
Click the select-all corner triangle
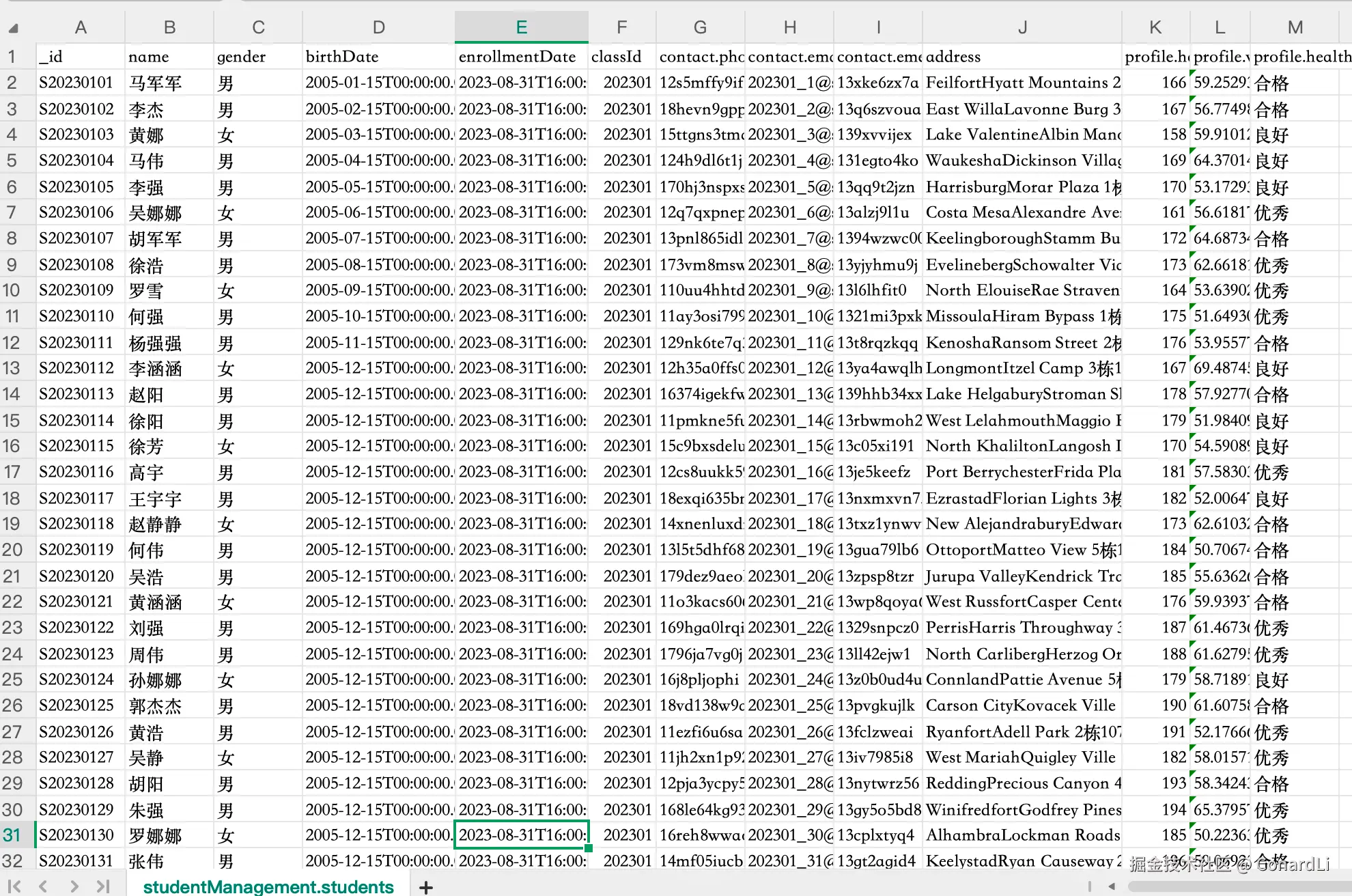point(13,28)
